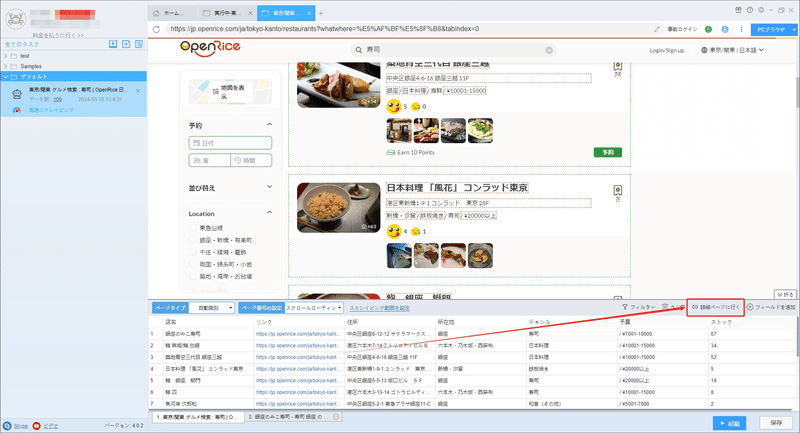Viewport: 800px width, 433px height.
Task: Click the 起動 start button
Action: pos(729,423)
